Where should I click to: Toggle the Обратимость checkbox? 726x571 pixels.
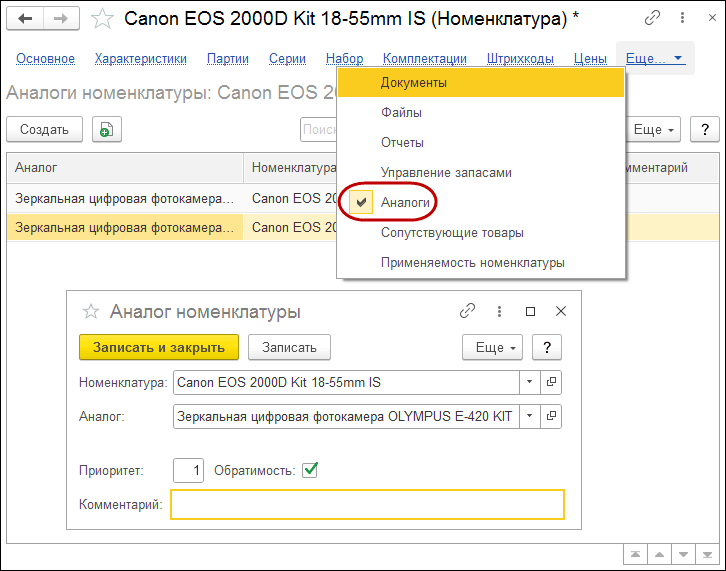click(x=310, y=470)
